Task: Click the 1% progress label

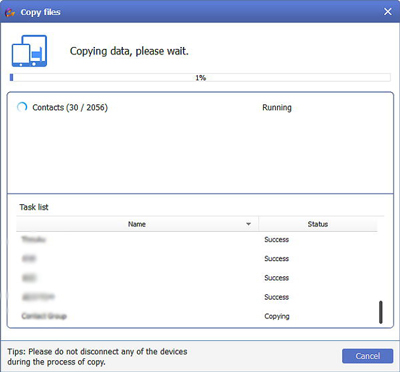Action: point(201,78)
